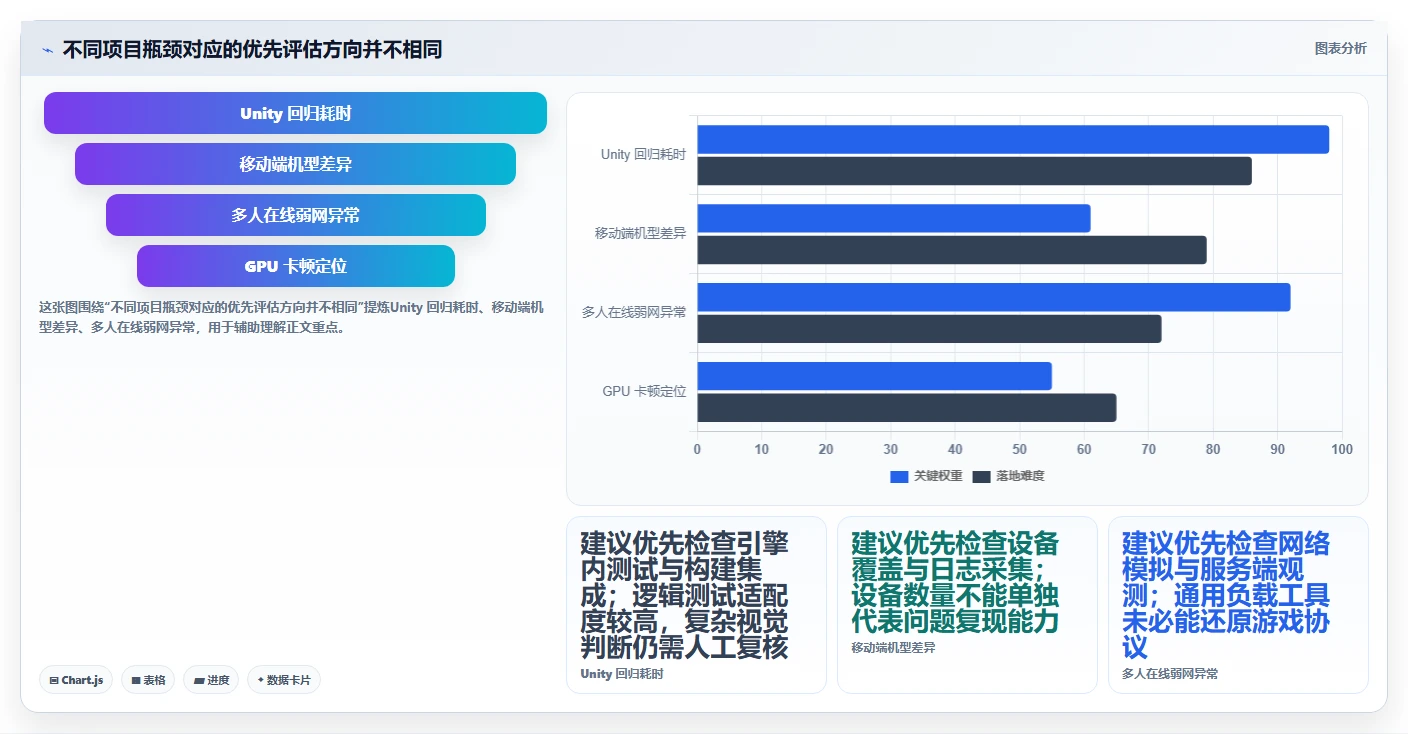Select the Unity 回归耗时 funnel stage

click(x=295, y=113)
